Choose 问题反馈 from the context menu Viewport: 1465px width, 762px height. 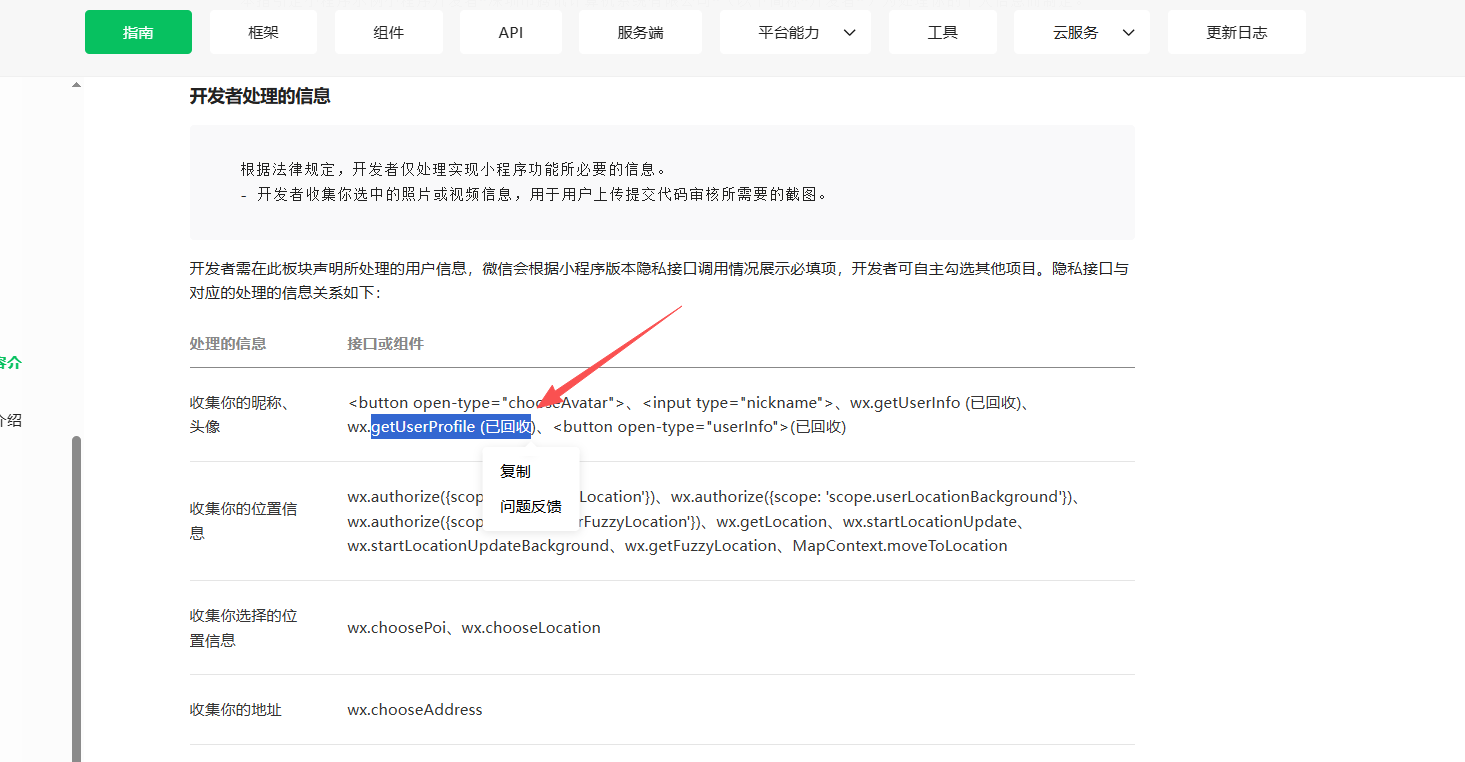(530, 506)
